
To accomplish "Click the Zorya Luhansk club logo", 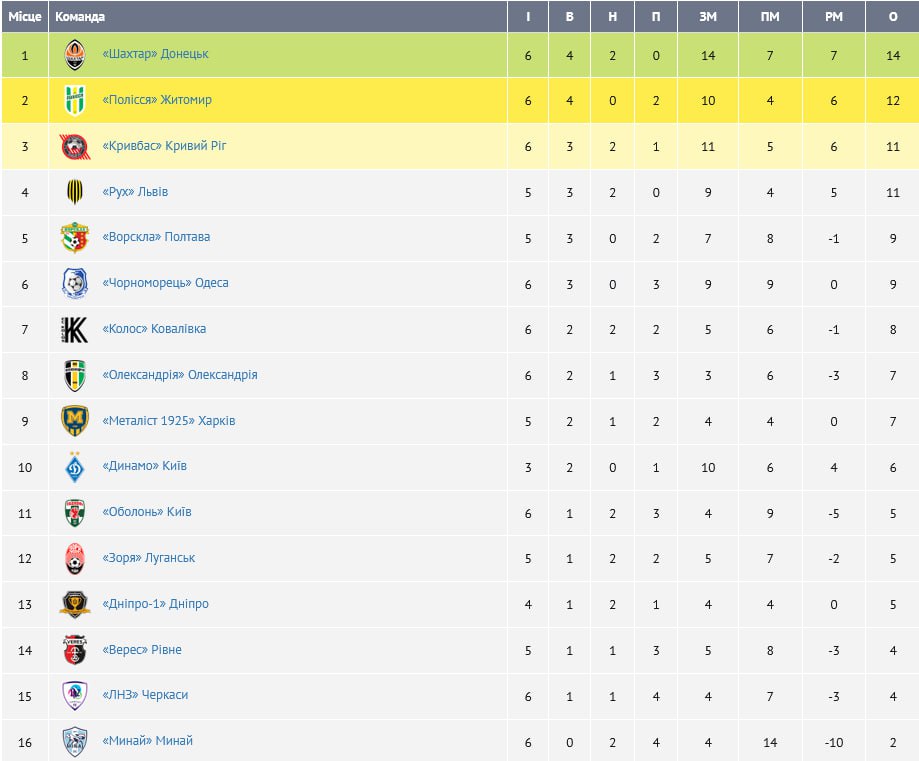I will pos(75,558).
